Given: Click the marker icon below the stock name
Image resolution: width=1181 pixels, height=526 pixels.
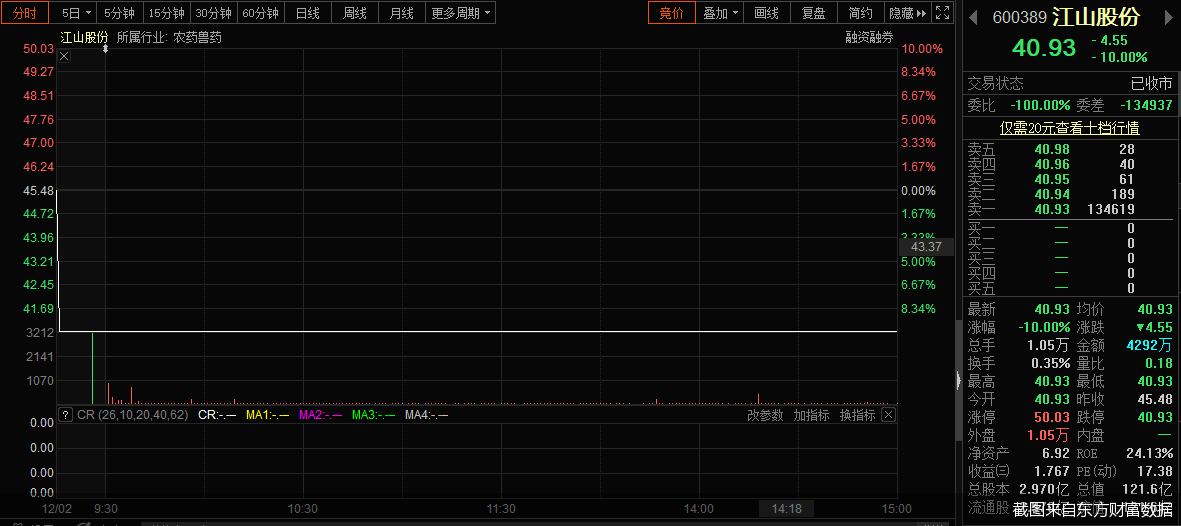Looking at the screenshot, I should (x=105, y=49).
